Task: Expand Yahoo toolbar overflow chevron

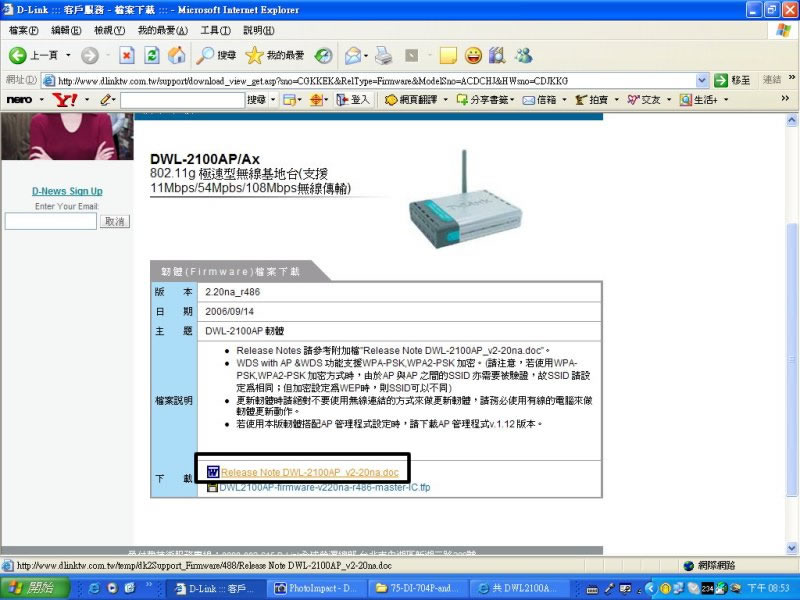Action: point(785,98)
